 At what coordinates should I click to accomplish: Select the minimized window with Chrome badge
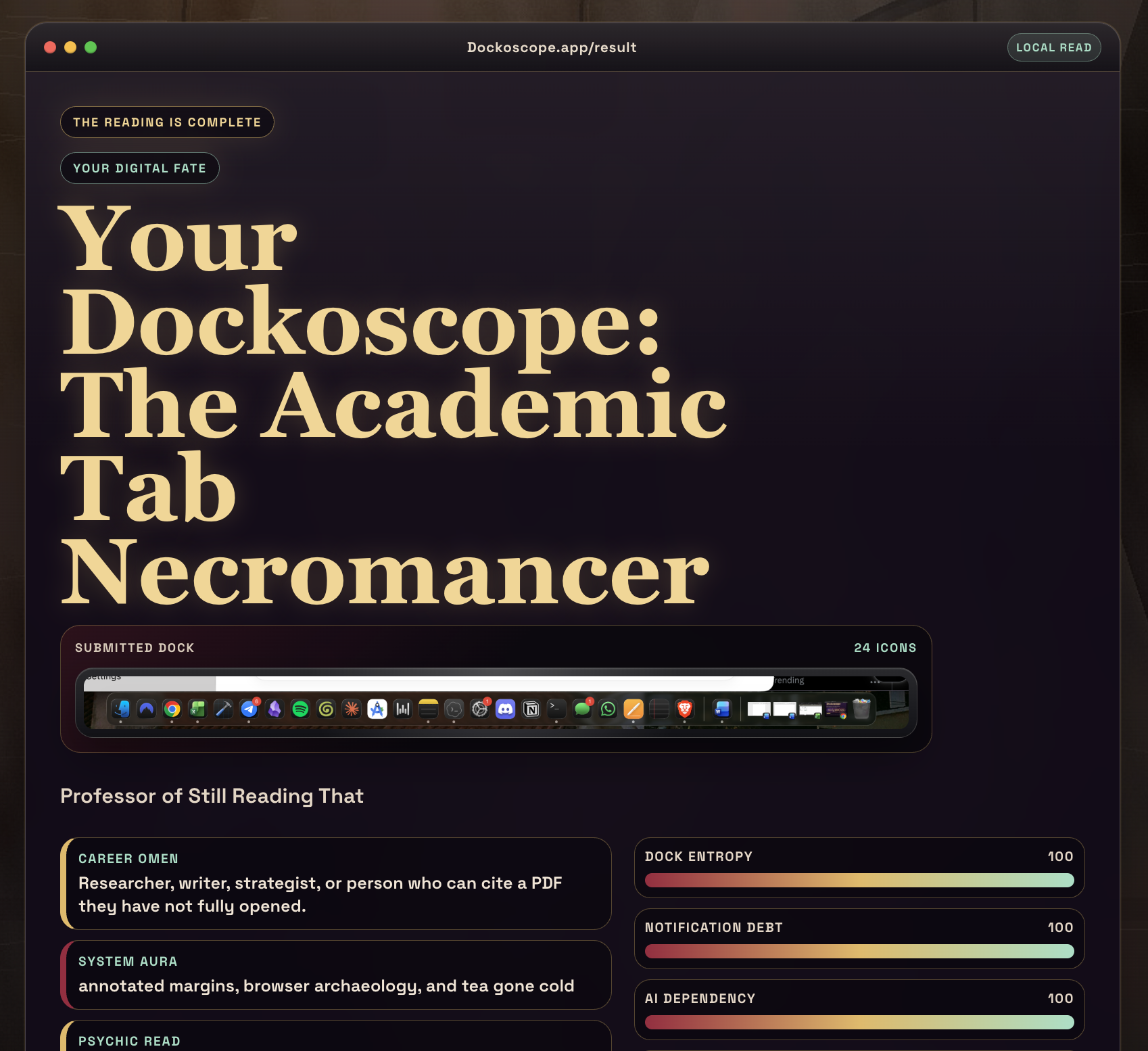[x=836, y=709]
